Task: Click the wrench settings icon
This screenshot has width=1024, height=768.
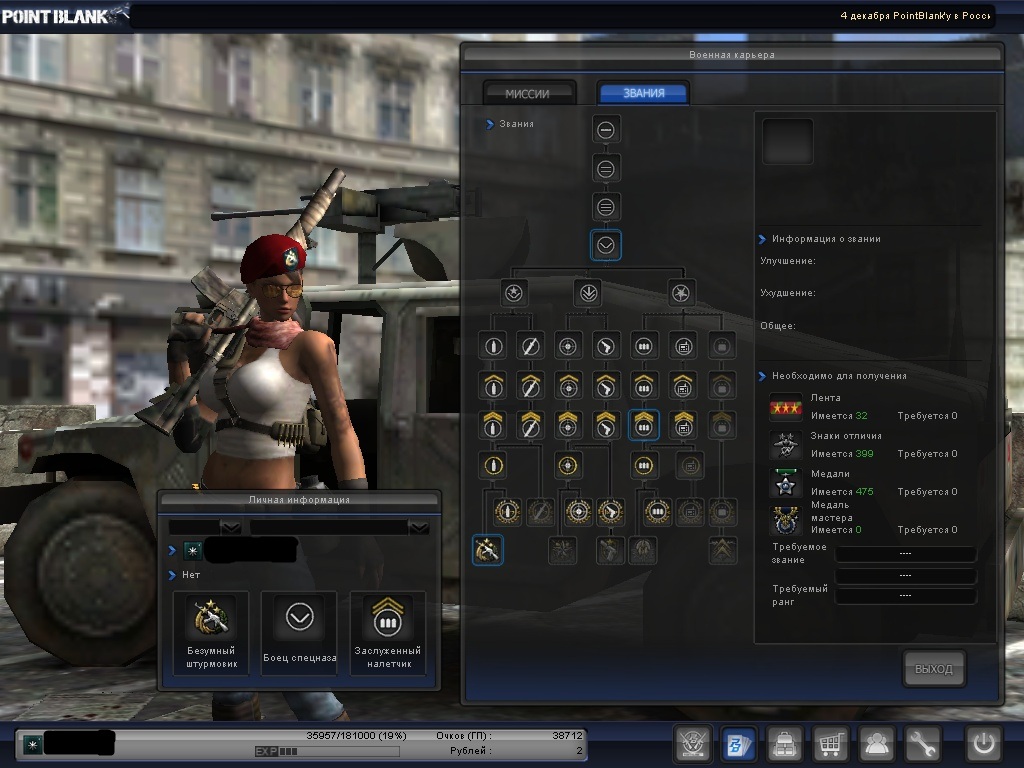Action: tap(922, 744)
